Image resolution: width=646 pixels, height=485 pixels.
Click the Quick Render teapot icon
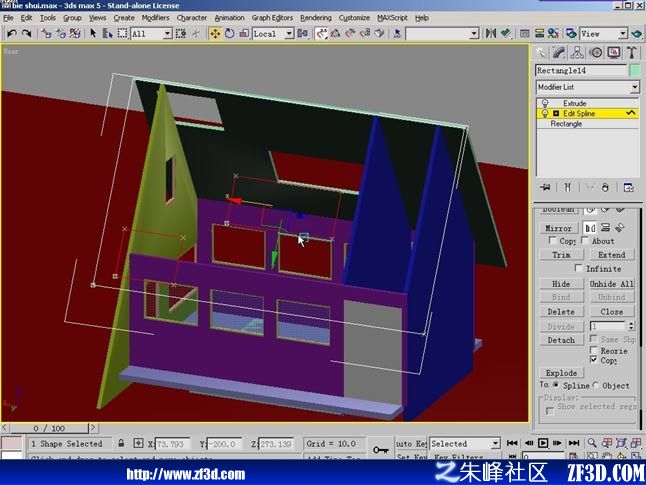637,33
